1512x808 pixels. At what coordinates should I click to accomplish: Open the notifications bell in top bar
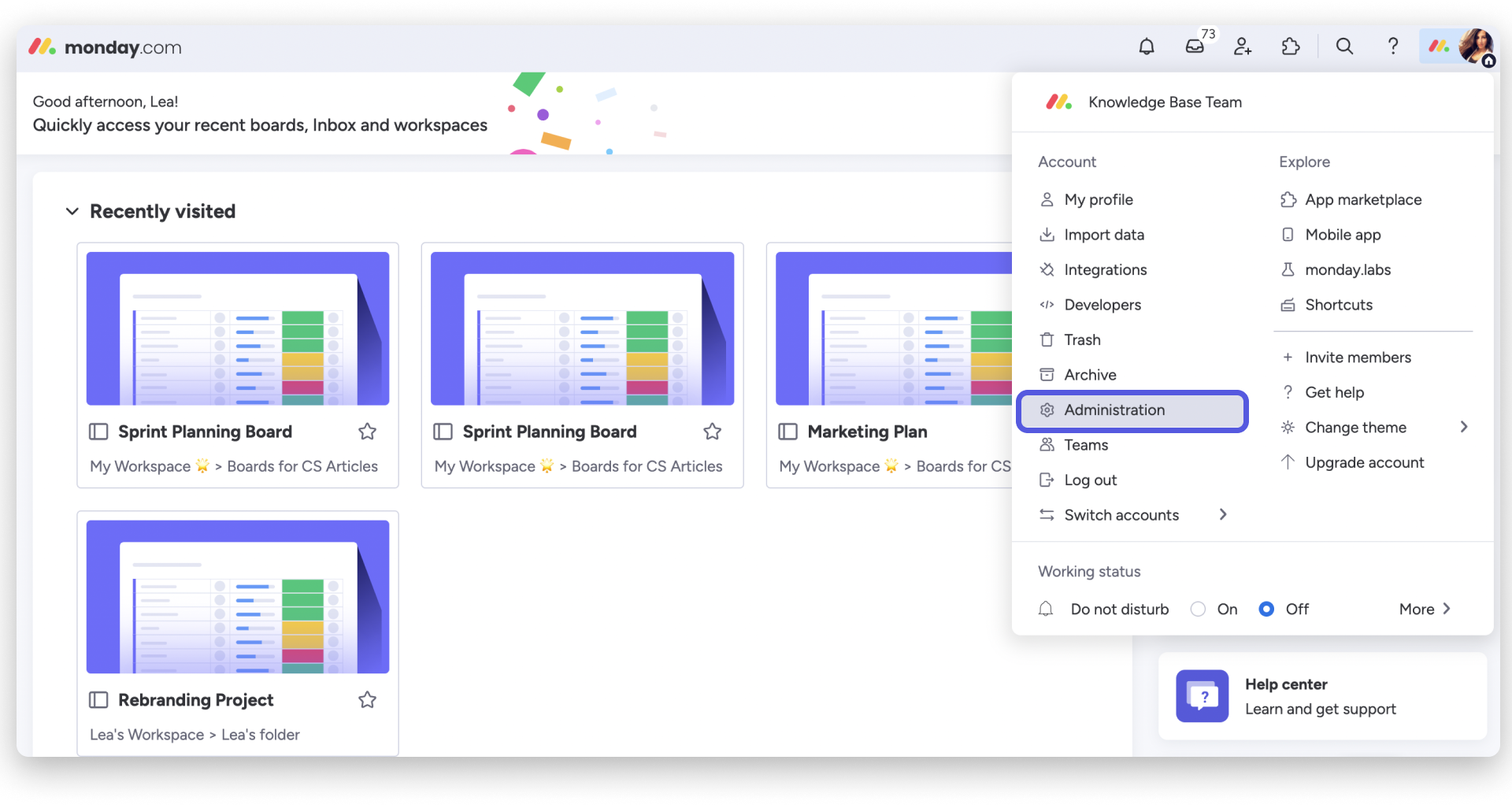(1147, 46)
